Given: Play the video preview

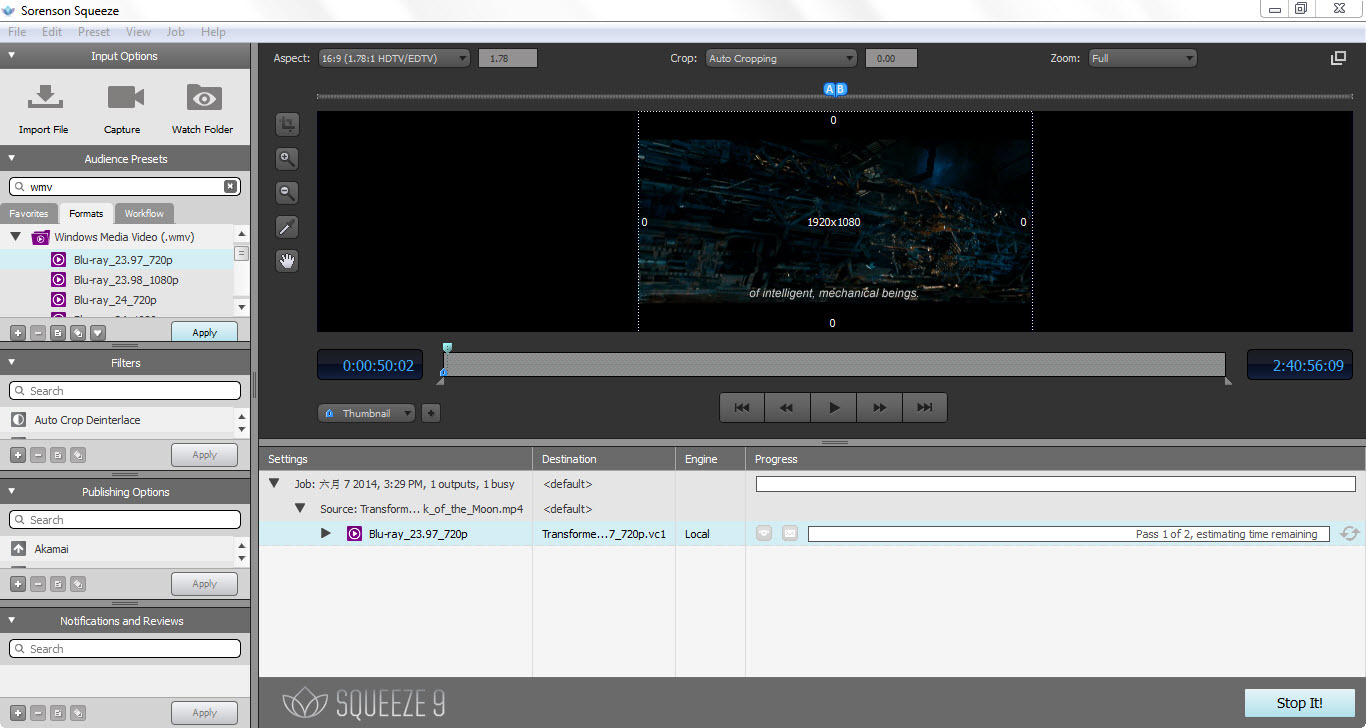Looking at the screenshot, I should (833, 408).
